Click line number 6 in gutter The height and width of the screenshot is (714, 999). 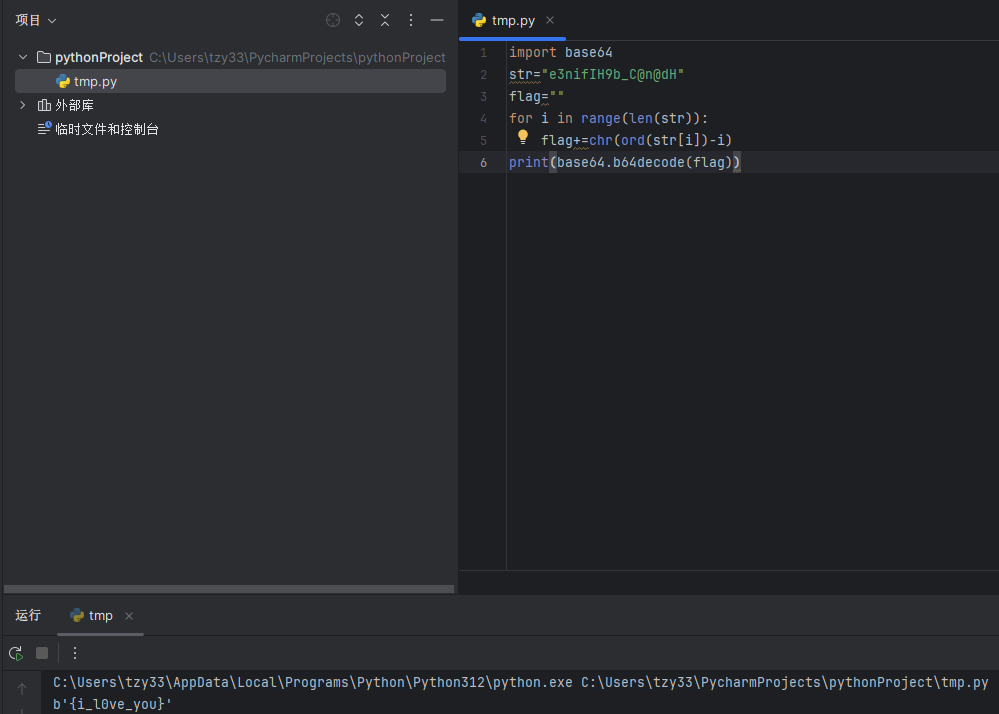point(484,162)
